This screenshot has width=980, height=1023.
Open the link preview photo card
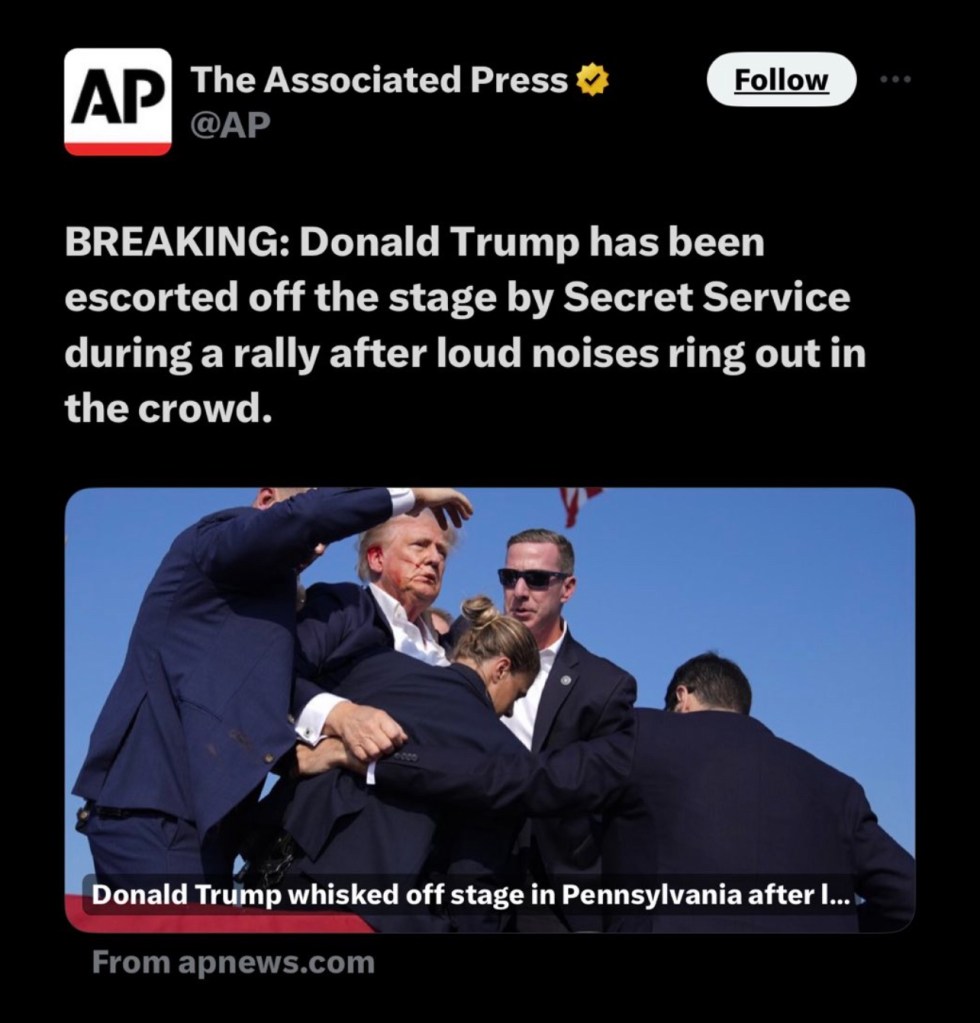[x=490, y=710]
